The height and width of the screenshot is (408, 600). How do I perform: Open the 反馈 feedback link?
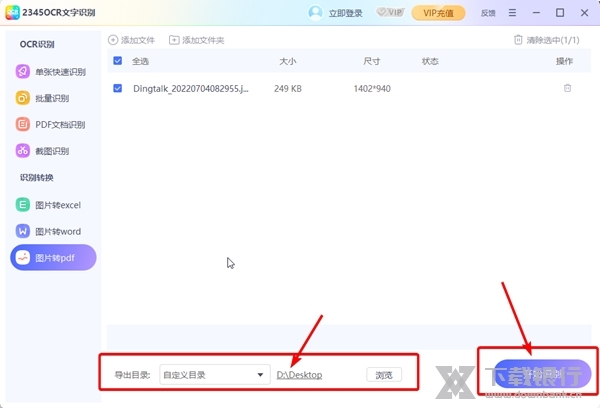point(488,13)
